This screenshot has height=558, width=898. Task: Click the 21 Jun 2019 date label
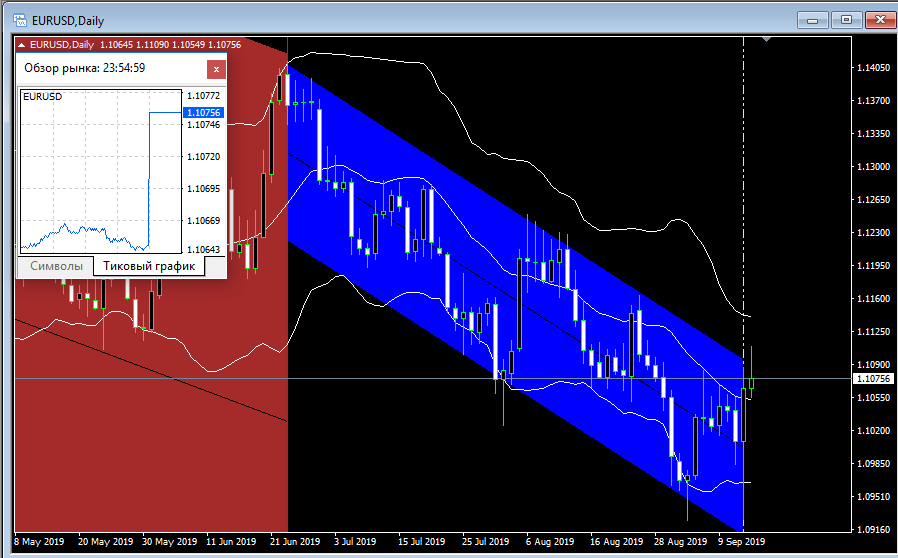pyautogui.click(x=295, y=541)
